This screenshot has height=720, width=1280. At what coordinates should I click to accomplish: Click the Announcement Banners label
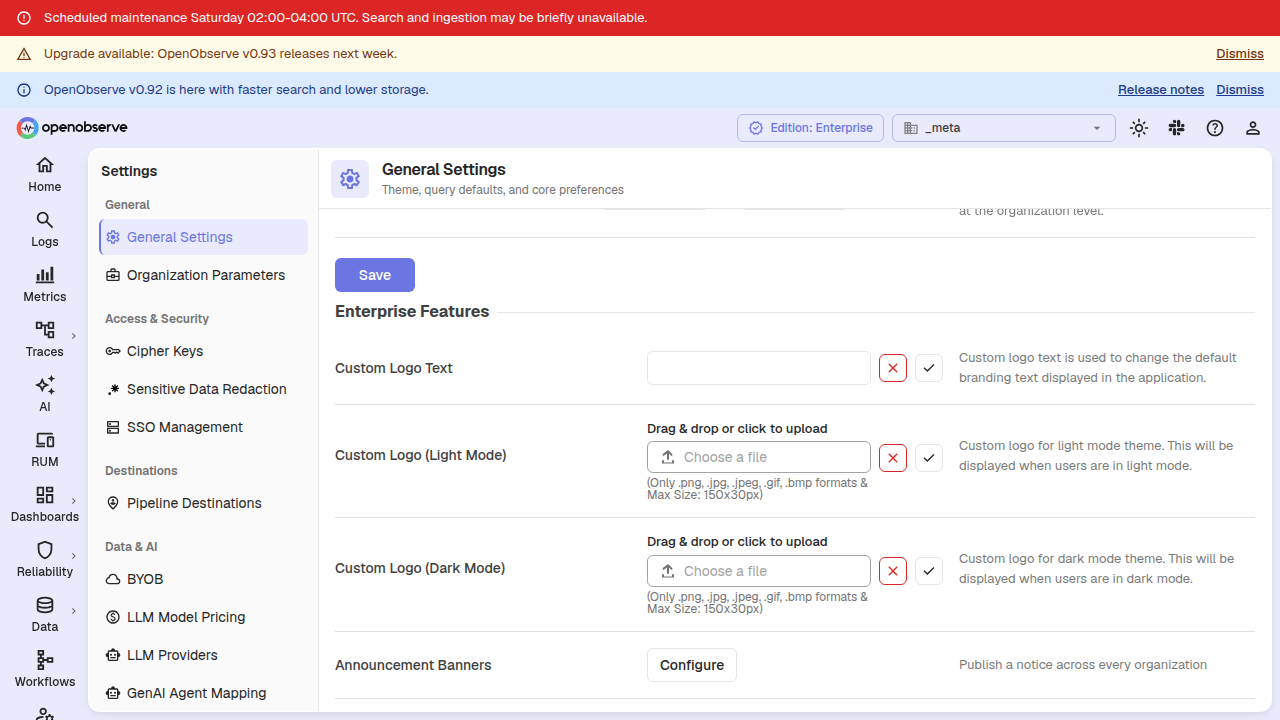(413, 665)
